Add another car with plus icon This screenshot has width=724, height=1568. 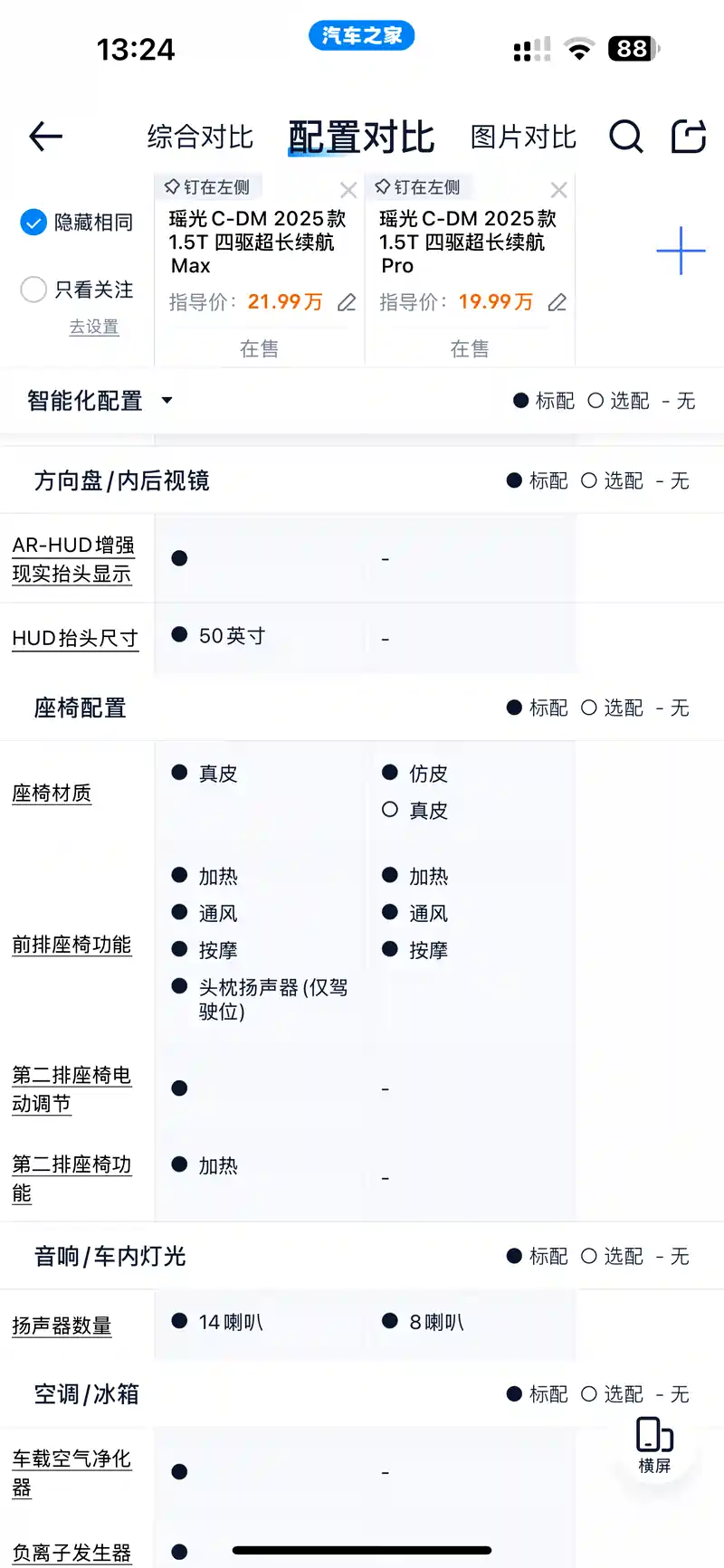(x=681, y=251)
